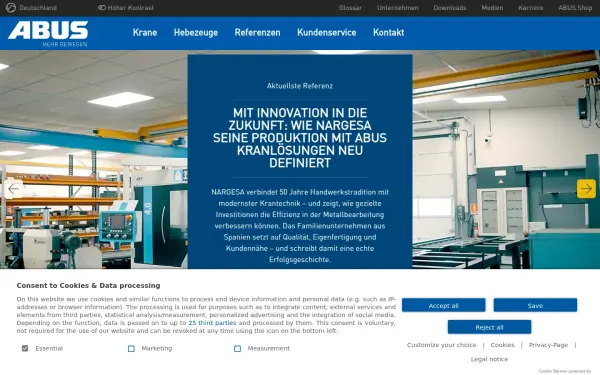Click the Aktuellste Referenz label
The height and width of the screenshot is (375, 600).
point(300,86)
